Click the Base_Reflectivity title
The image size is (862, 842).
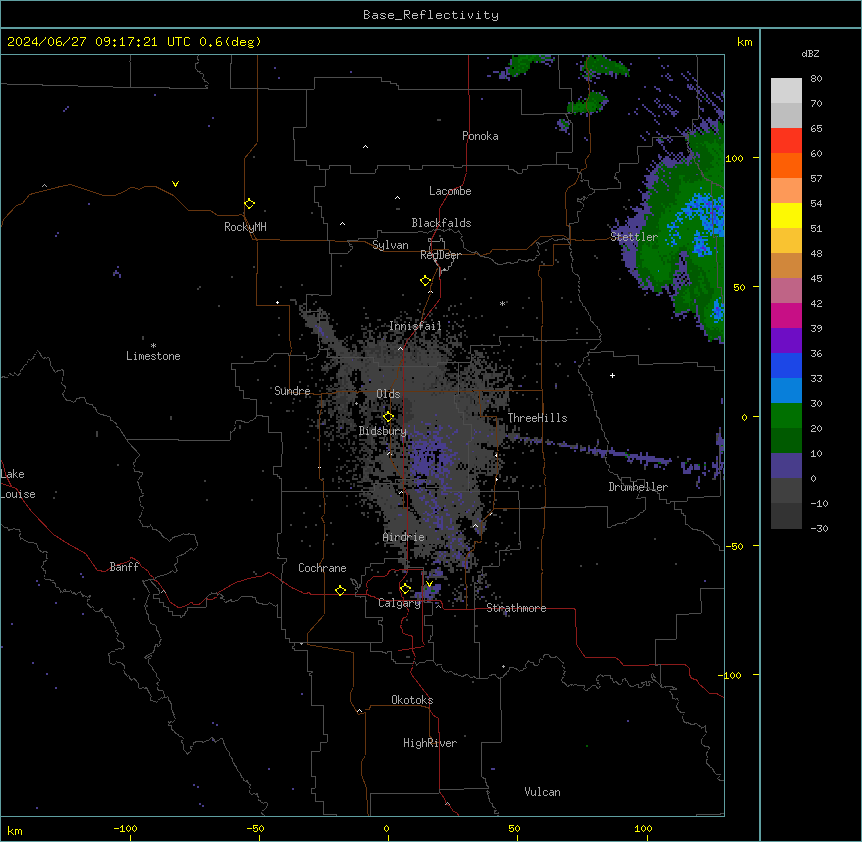pos(431,15)
